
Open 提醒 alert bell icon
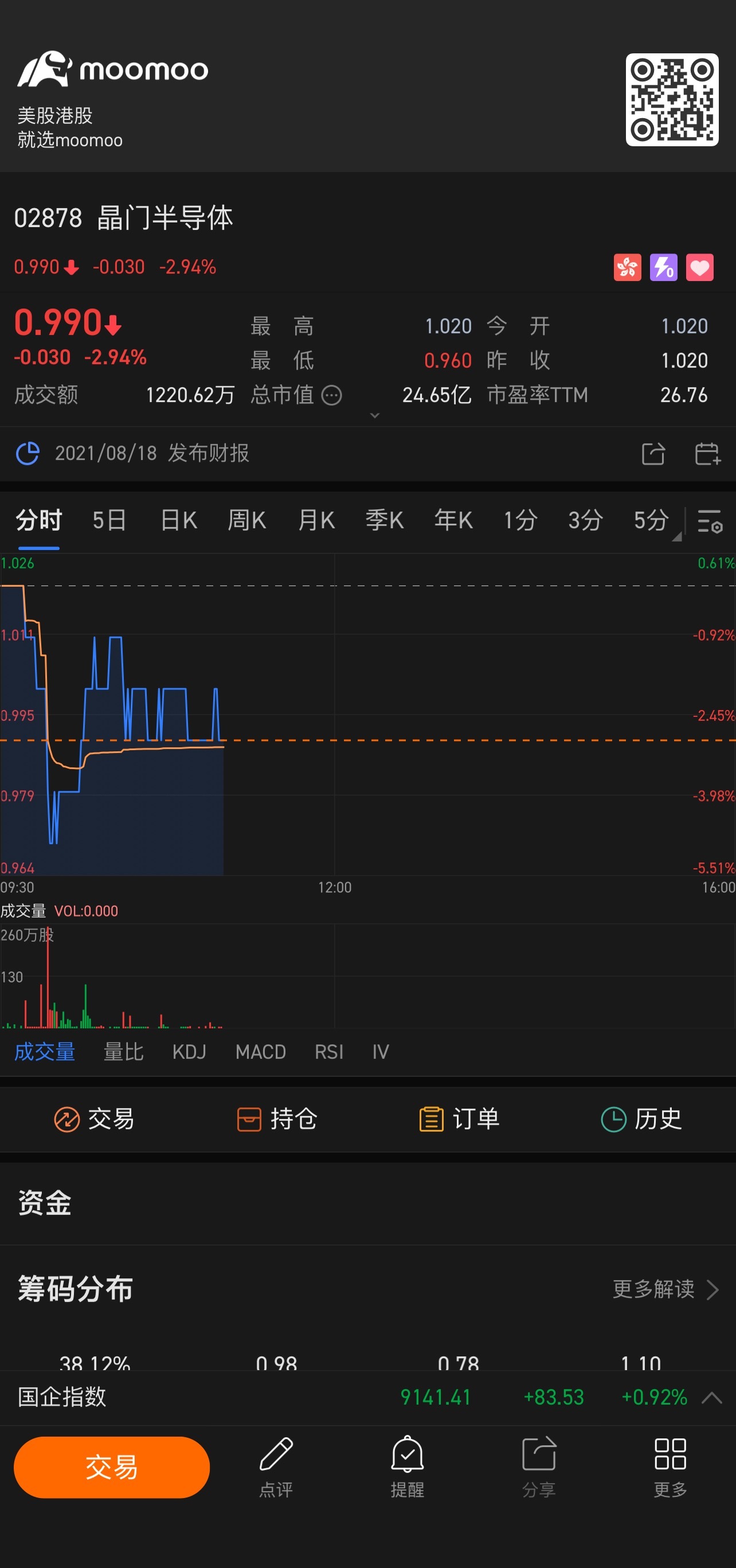coord(407,1467)
